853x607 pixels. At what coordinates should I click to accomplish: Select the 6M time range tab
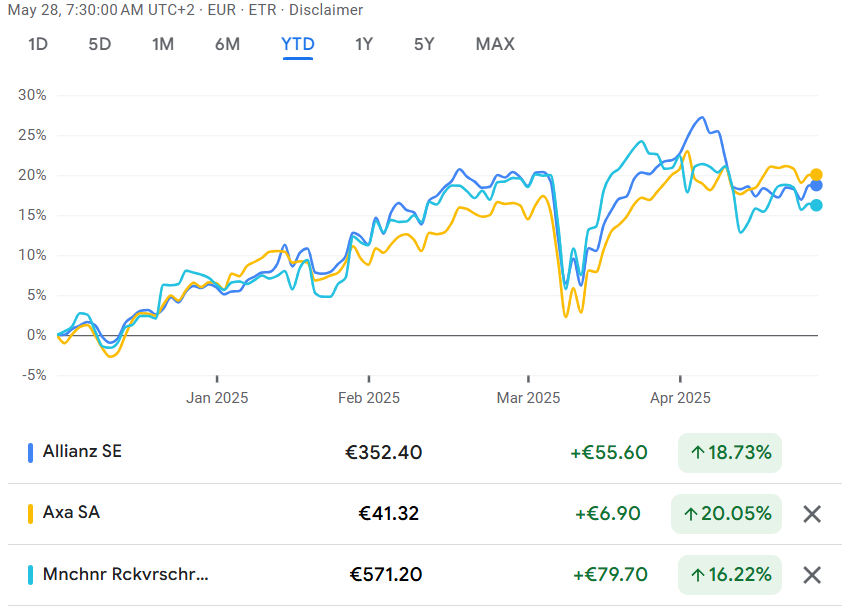coord(227,44)
